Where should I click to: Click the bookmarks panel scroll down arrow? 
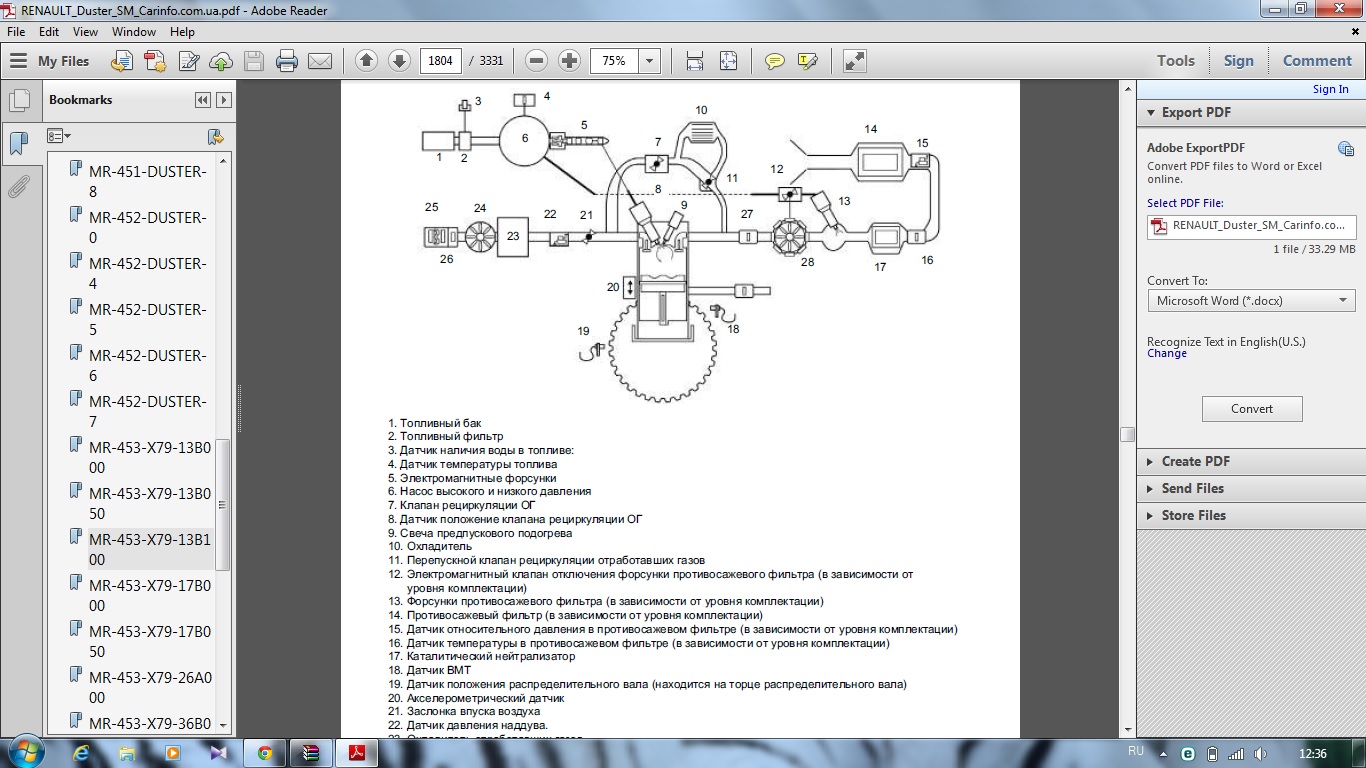click(223, 725)
